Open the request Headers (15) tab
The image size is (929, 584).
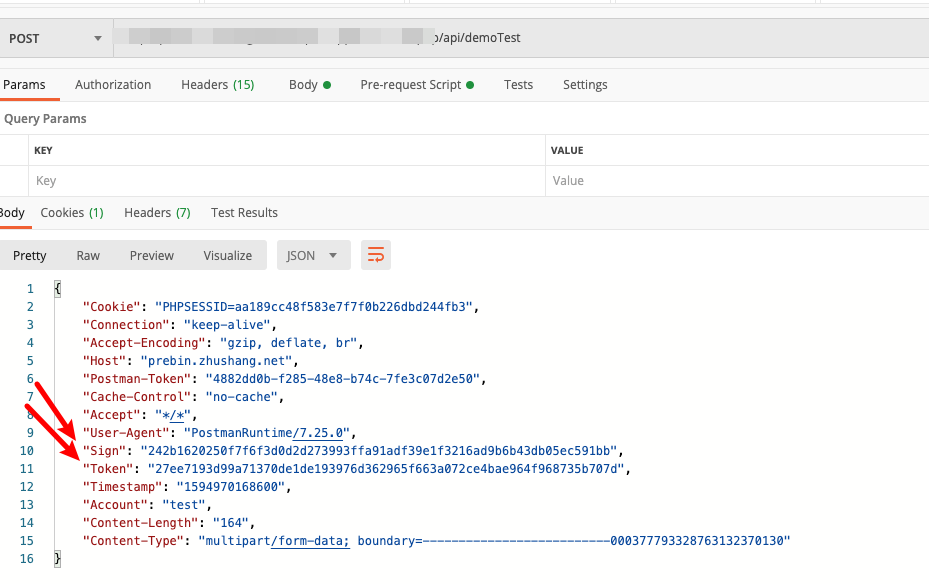coord(217,85)
